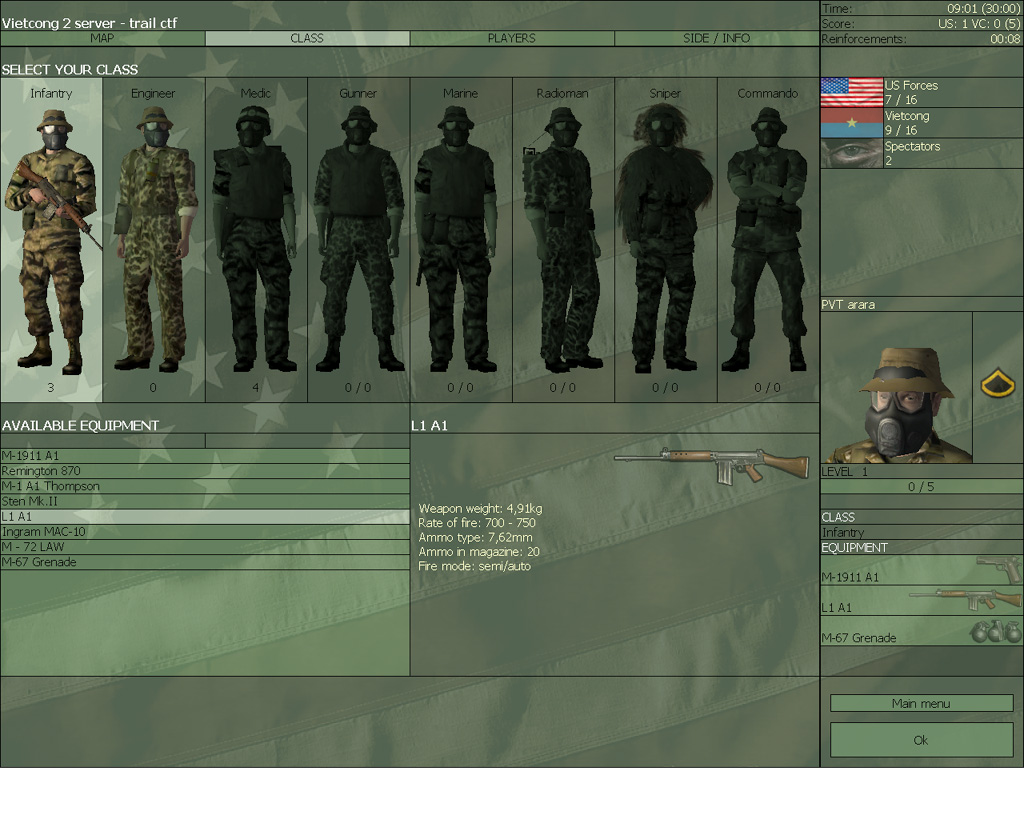Confirm selection with Ok button
The height and width of the screenshot is (819, 1024).
pyautogui.click(x=921, y=740)
